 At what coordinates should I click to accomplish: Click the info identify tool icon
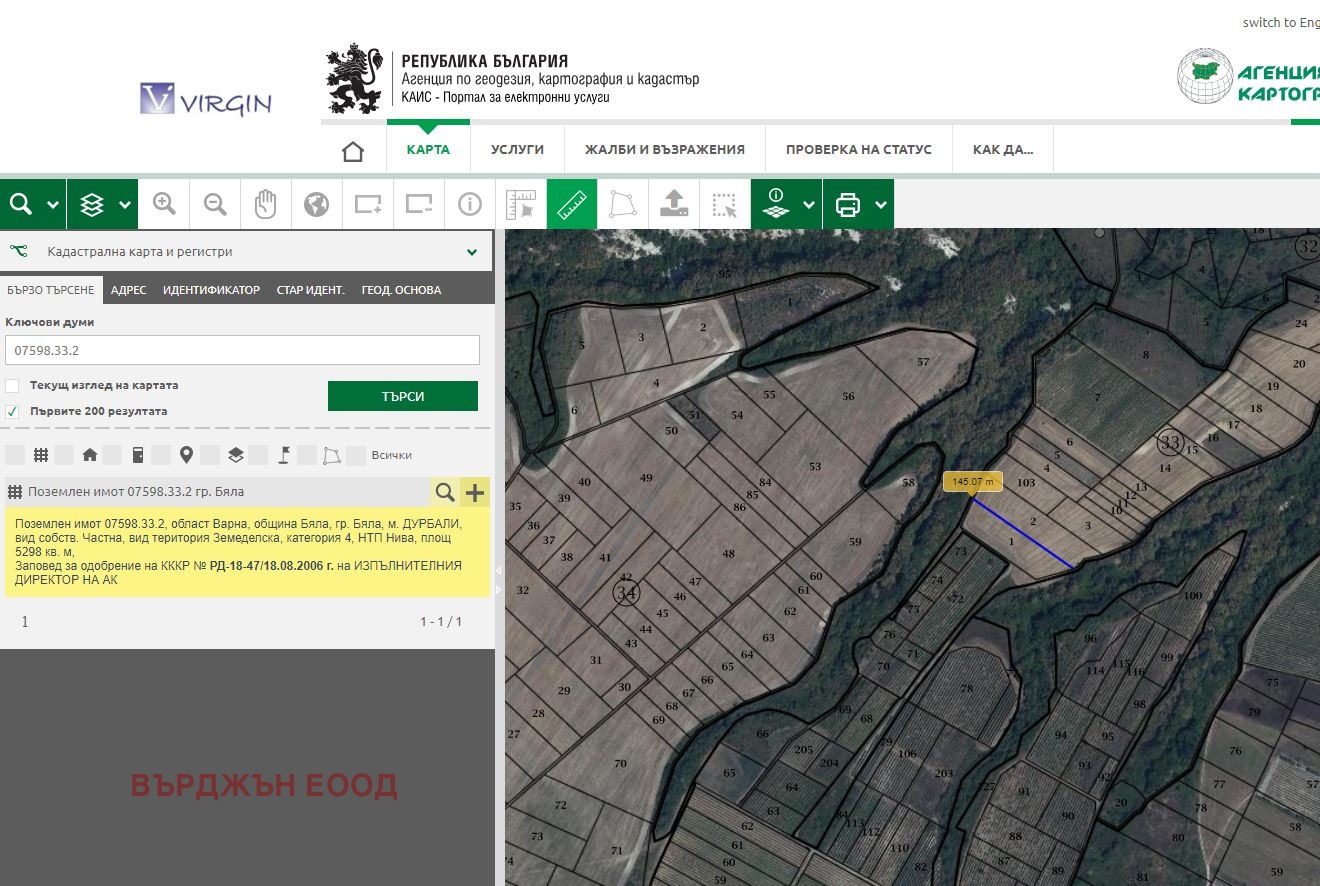pos(469,204)
